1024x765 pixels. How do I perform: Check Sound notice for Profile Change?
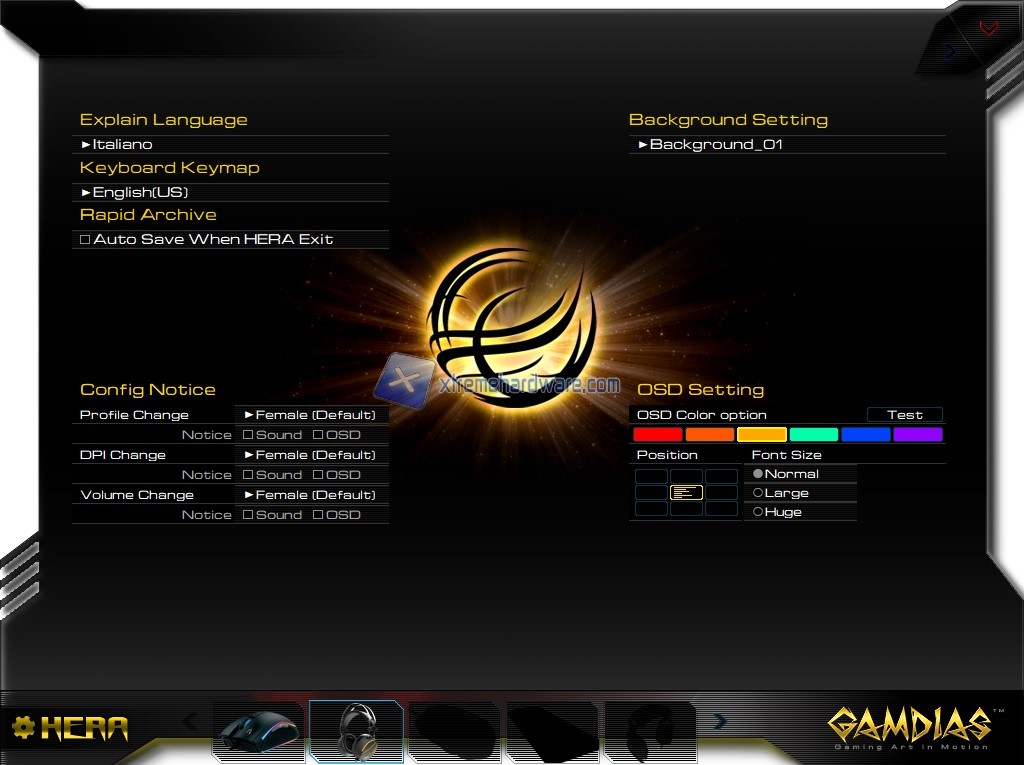coord(248,435)
